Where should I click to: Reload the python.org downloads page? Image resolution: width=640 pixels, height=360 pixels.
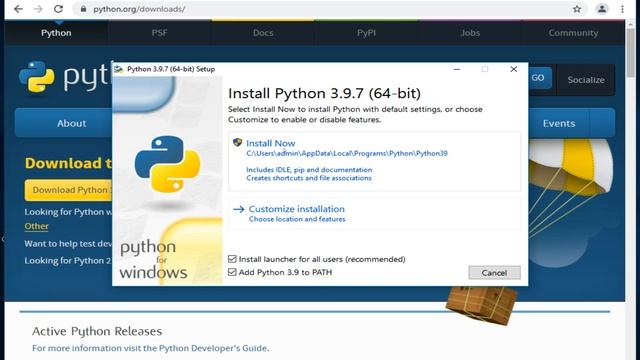pyautogui.click(x=58, y=9)
